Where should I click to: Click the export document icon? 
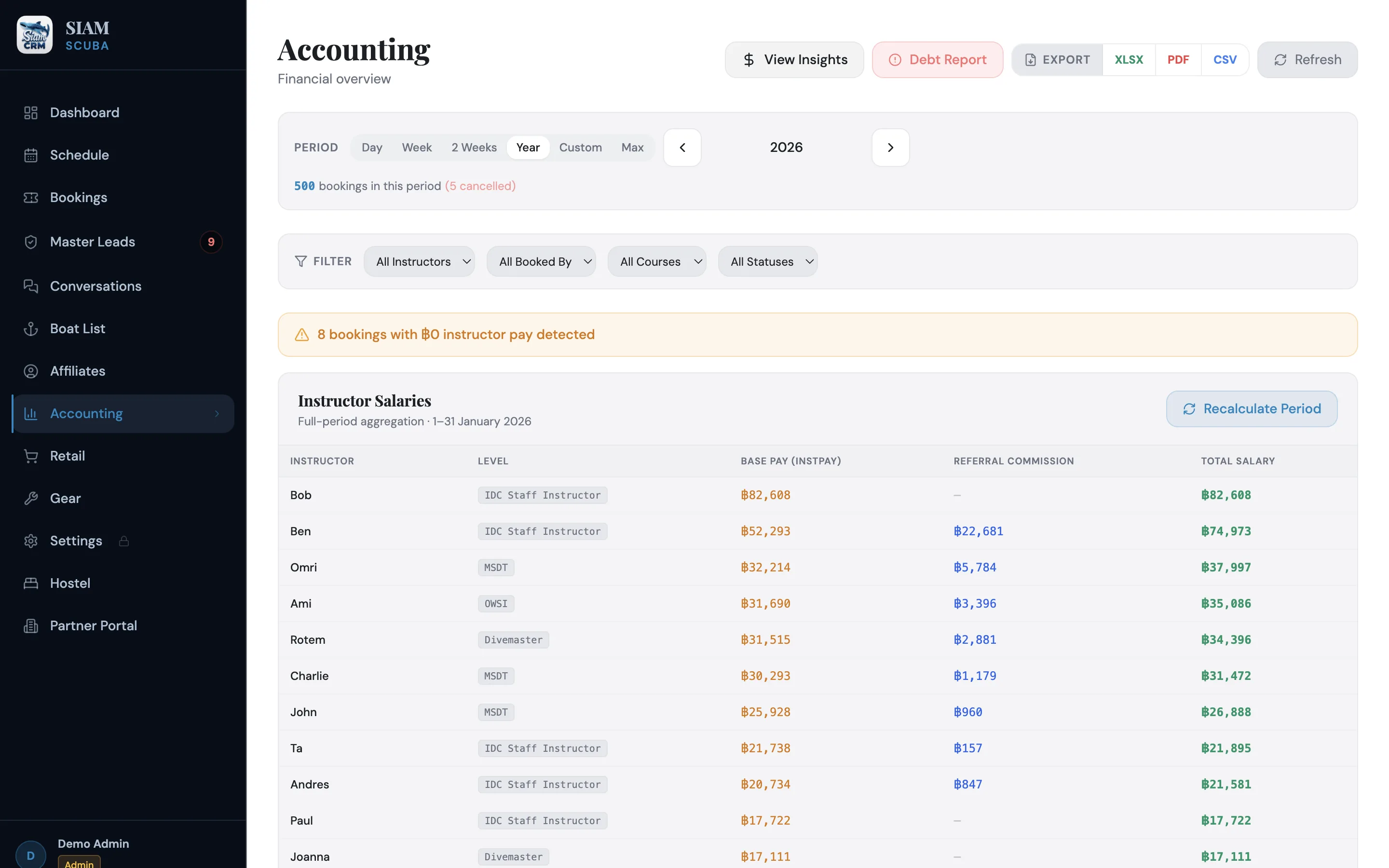pos(1030,60)
